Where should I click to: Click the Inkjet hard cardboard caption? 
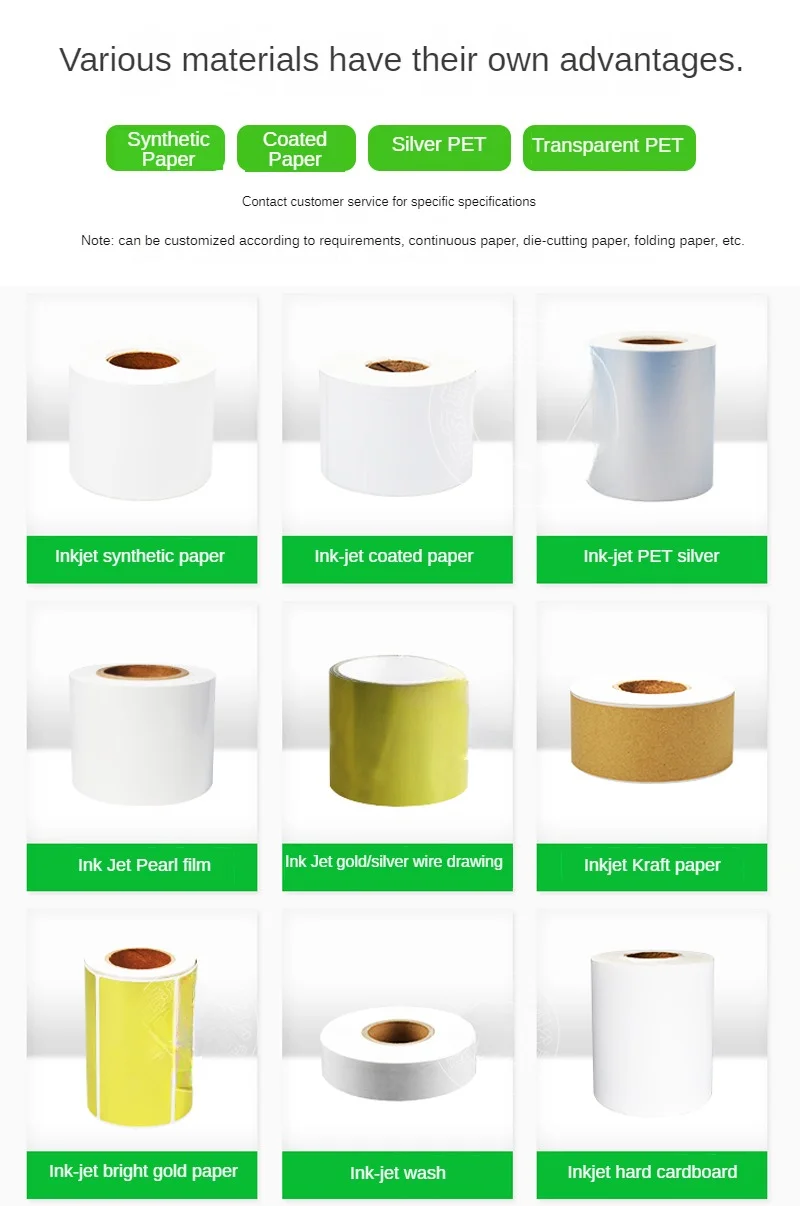click(652, 1174)
